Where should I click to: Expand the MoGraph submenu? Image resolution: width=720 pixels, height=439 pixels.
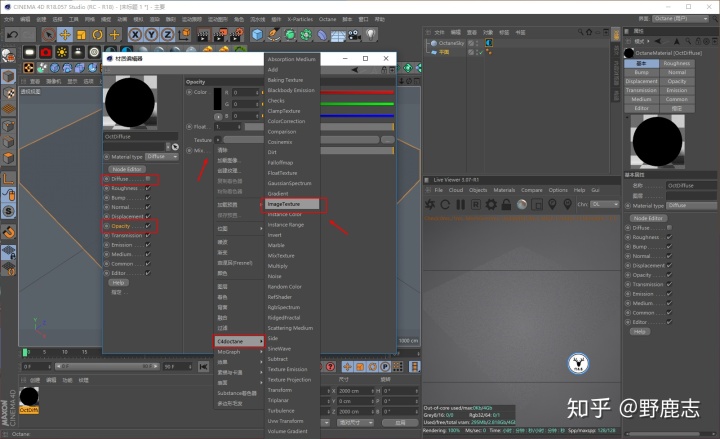[x=239, y=352]
